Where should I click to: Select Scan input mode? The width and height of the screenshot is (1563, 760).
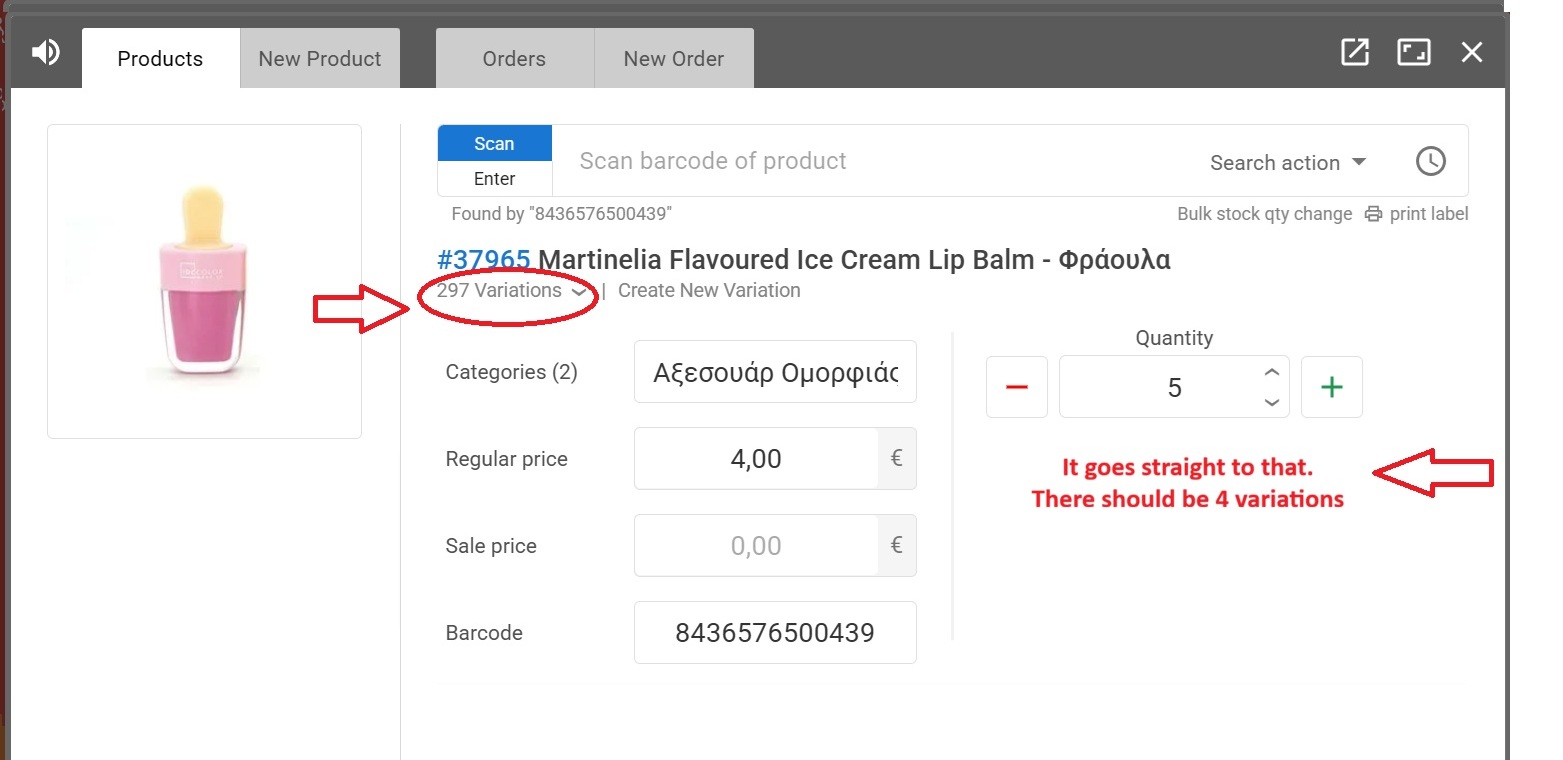click(x=494, y=143)
